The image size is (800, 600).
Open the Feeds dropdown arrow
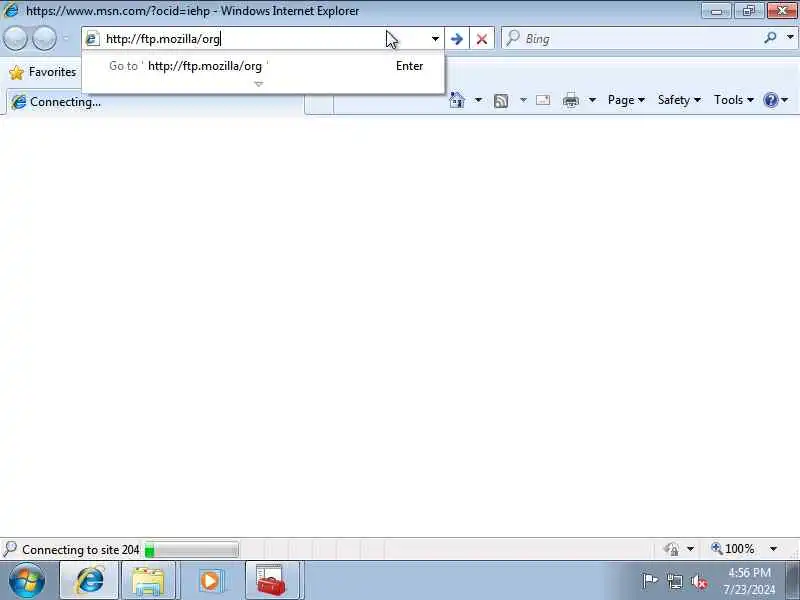coord(523,100)
